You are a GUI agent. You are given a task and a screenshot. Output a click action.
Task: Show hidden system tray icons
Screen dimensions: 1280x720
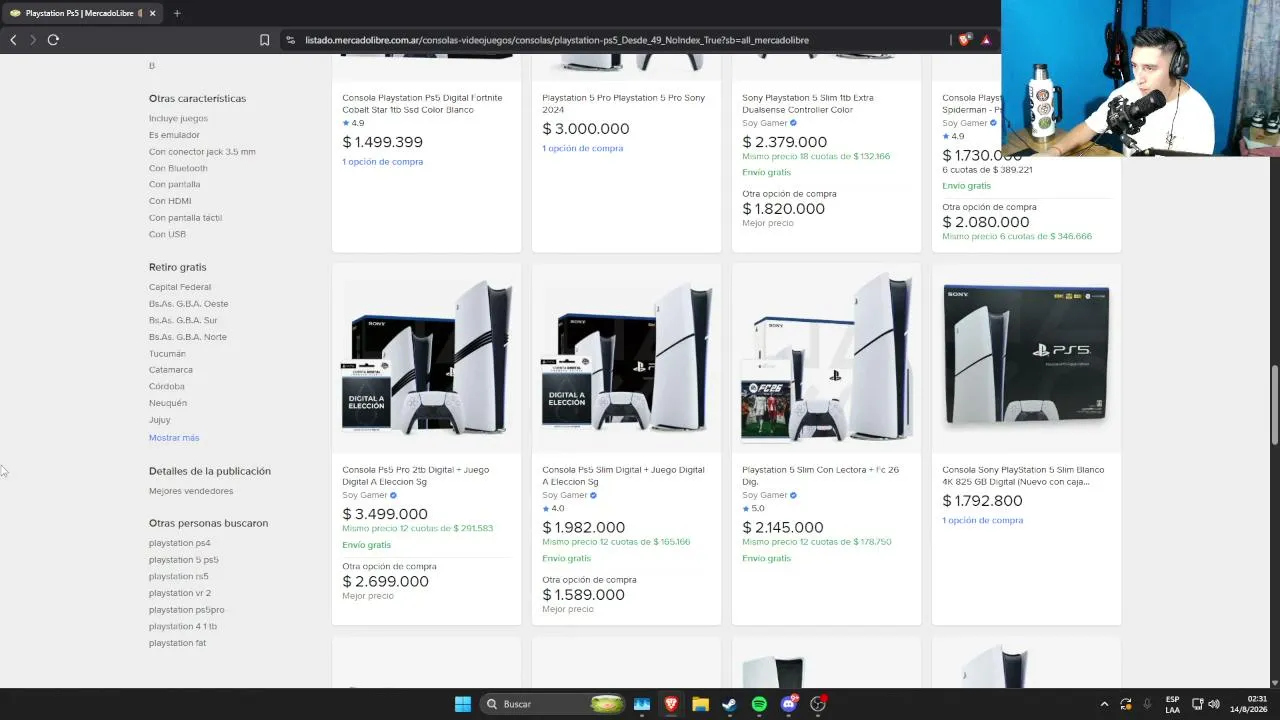pos(1104,704)
